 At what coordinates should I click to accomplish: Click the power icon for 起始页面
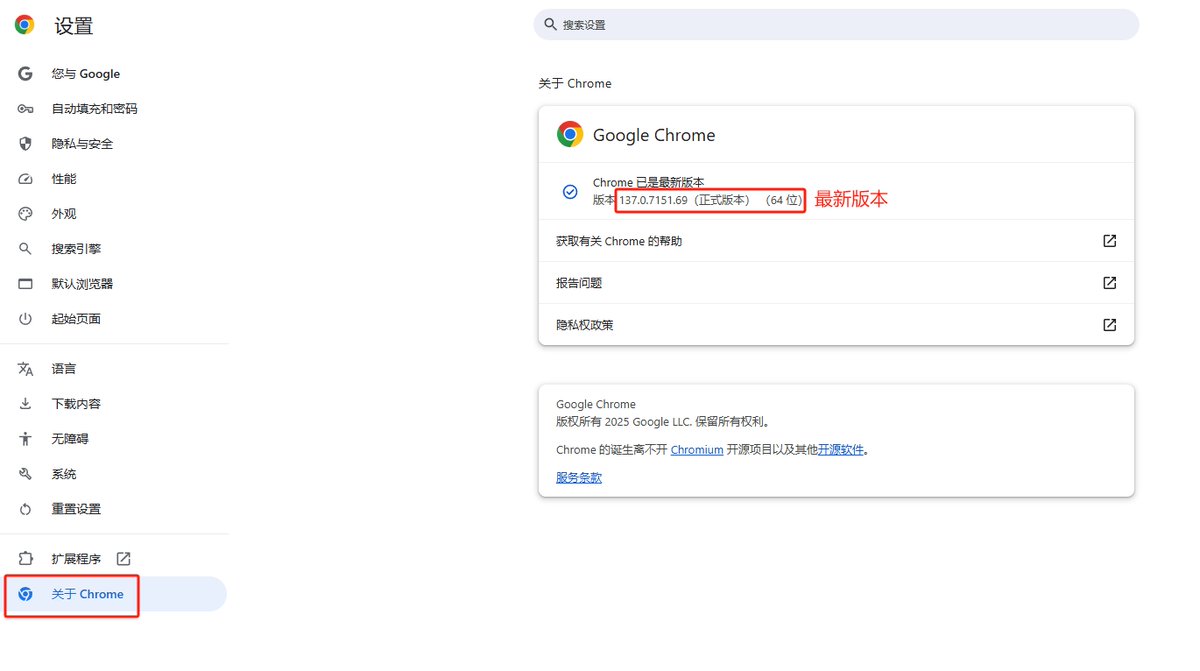26,319
